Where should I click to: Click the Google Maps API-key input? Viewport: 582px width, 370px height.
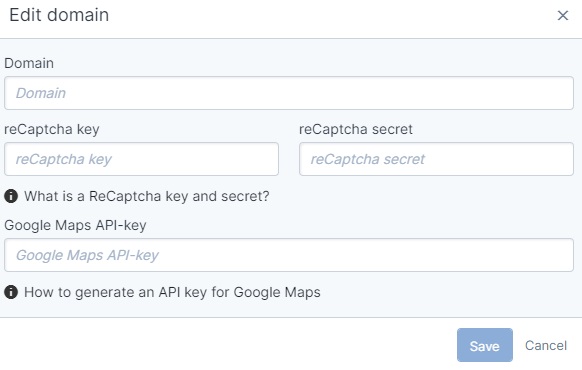coord(289,255)
